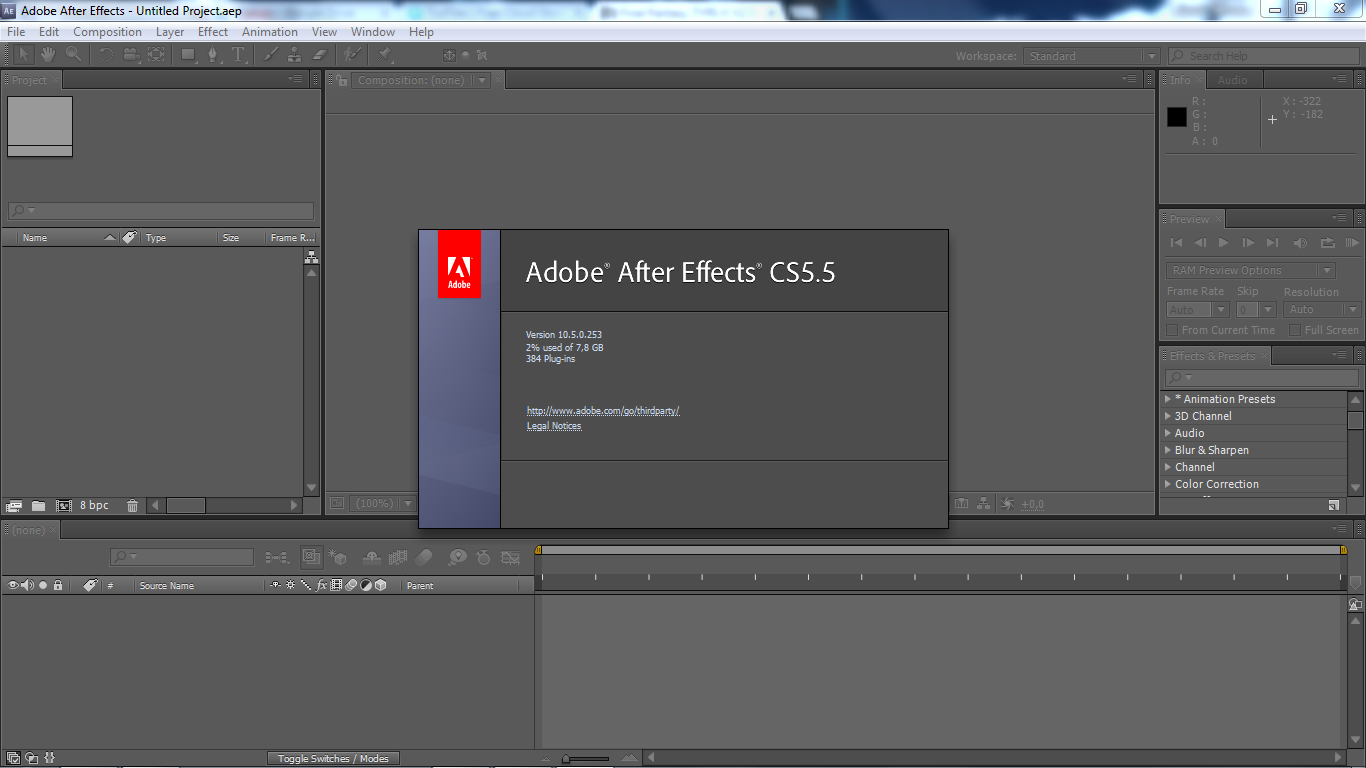Click the timeline zoom slider handle
This screenshot has height=768, width=1366.
tap(566, 759)
